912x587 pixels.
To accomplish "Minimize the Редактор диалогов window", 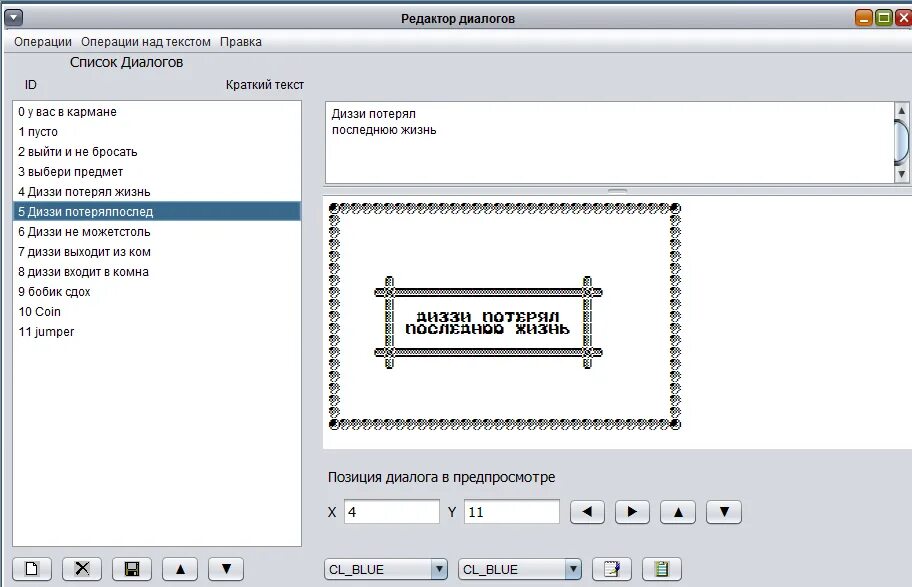I will 864,18.
